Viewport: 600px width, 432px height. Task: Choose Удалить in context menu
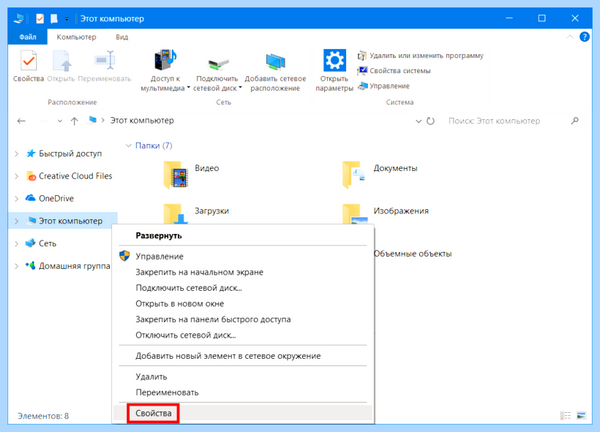(243, 377)
